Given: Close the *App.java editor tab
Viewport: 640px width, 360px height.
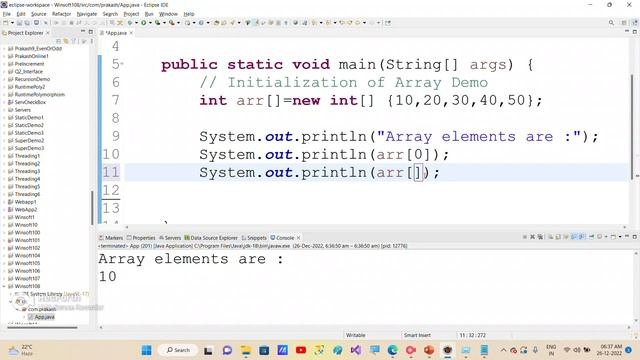Looking at the screenshot, I should 131,33.
